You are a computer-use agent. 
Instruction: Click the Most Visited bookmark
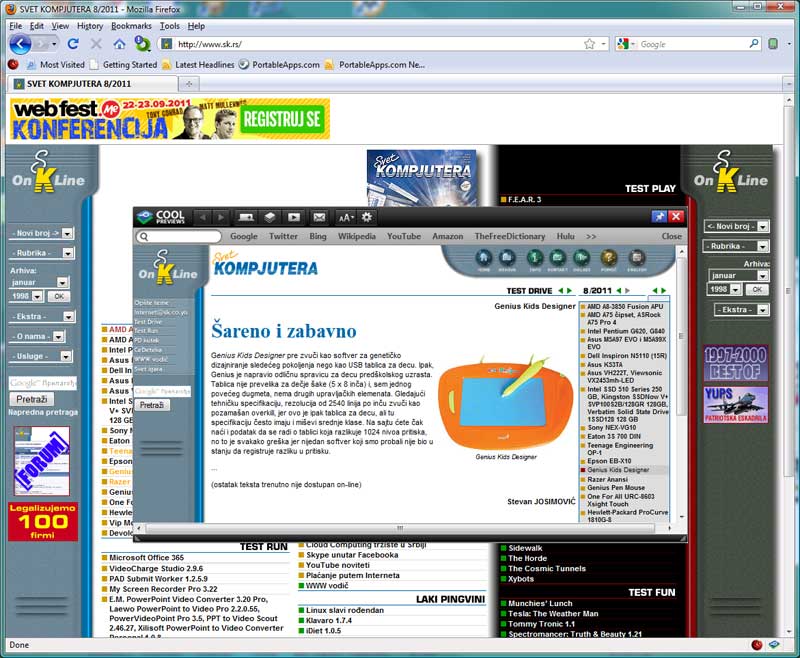click(x=56, y=65)
